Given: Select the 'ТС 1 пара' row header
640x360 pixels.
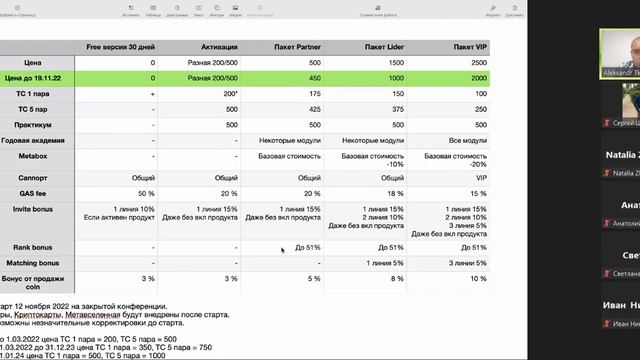Looking at the screenshot, I should point(37,94).
